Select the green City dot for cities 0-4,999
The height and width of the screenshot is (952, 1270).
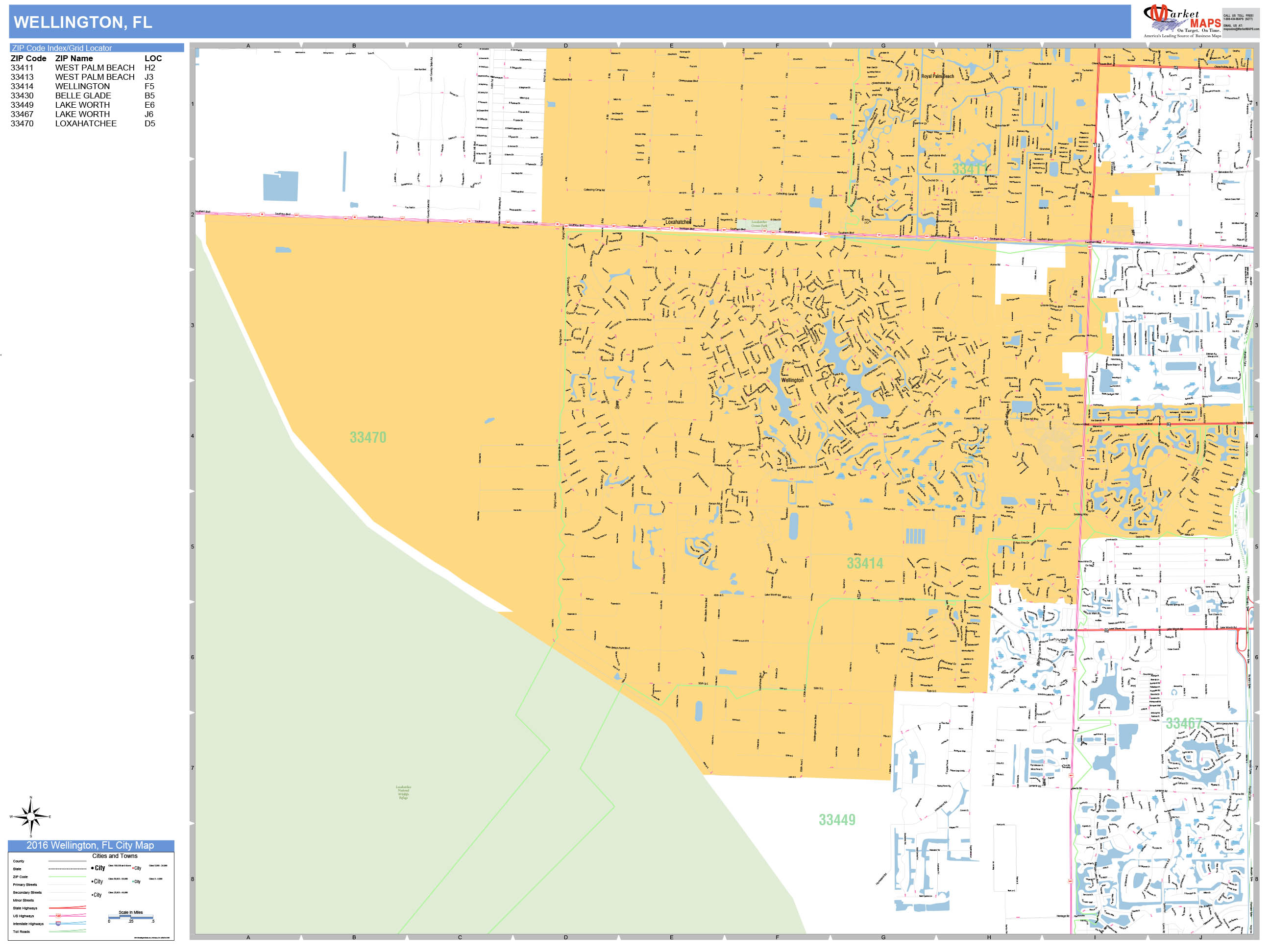click(133, 881)
